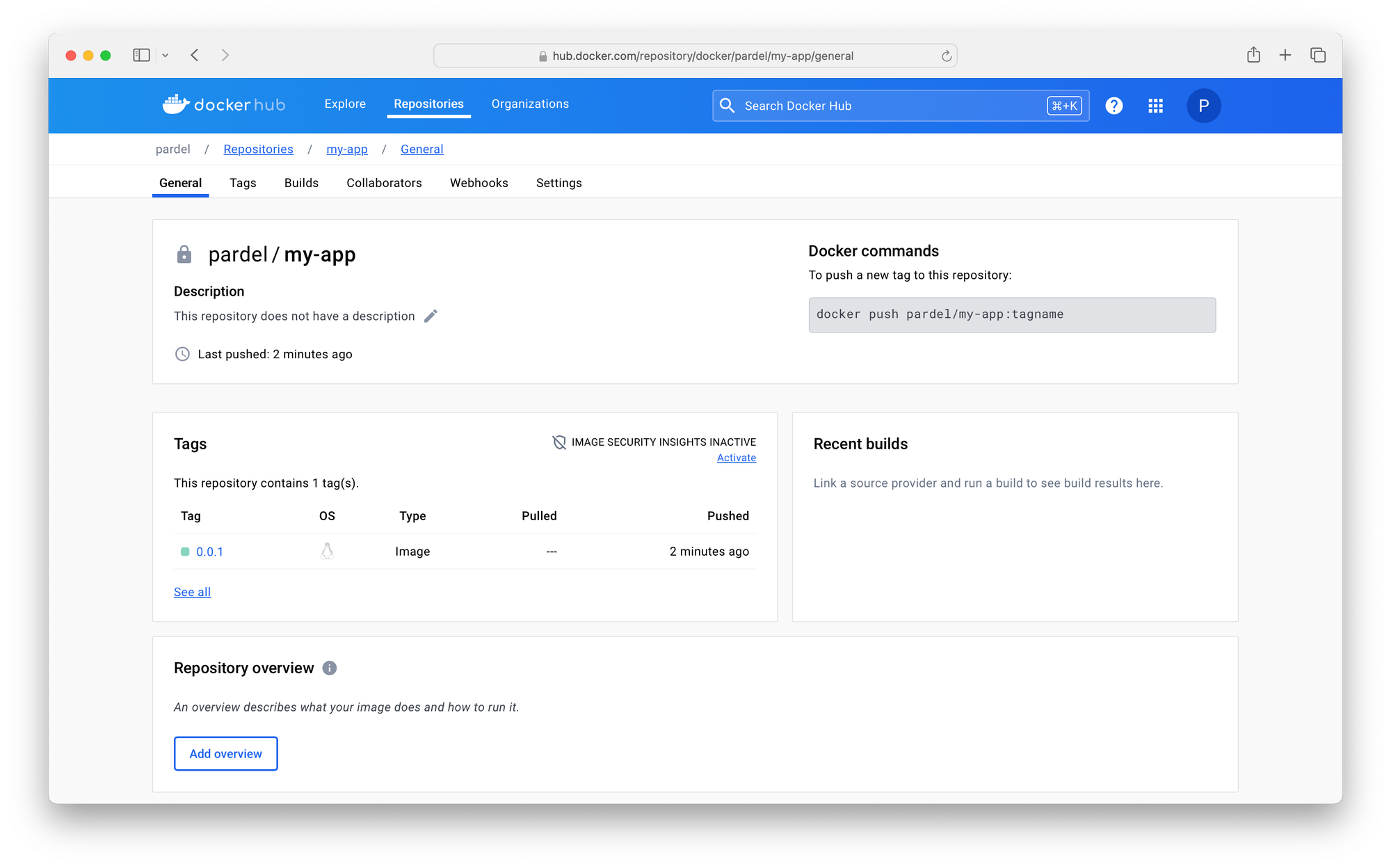This screenshot has width=1391, height=868.
Task: Click the General breadcrumb link
Action: pyautogui.click(x=421, y=150)
